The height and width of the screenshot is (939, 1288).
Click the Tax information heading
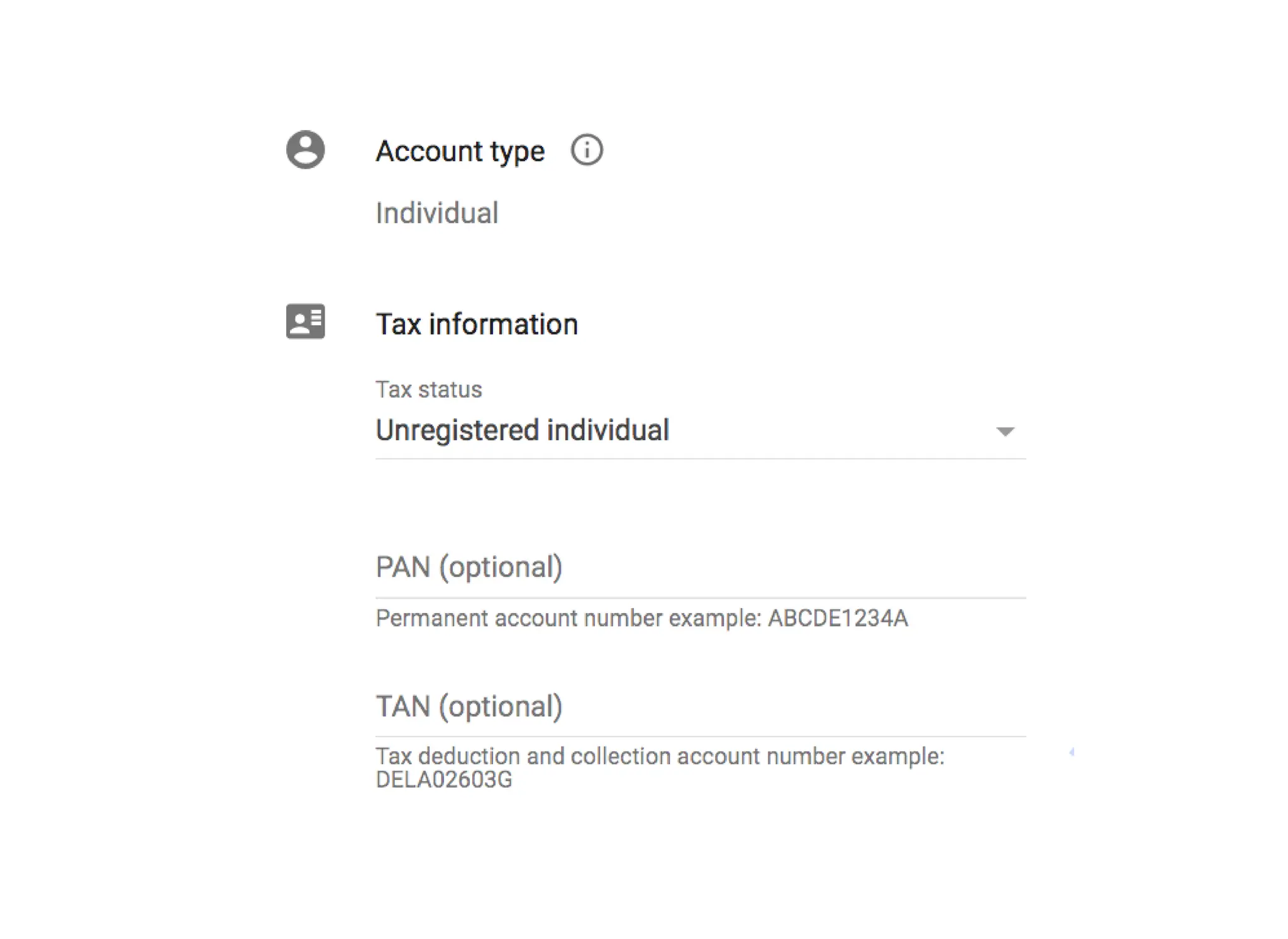click(477, 325)
